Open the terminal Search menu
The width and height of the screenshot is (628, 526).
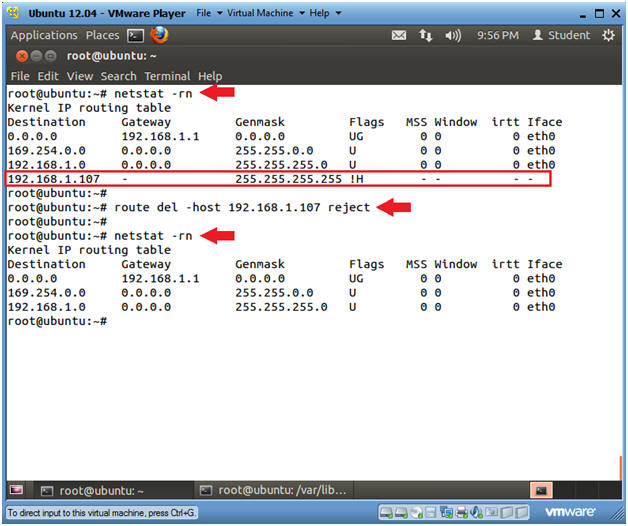tap(118, 76)
